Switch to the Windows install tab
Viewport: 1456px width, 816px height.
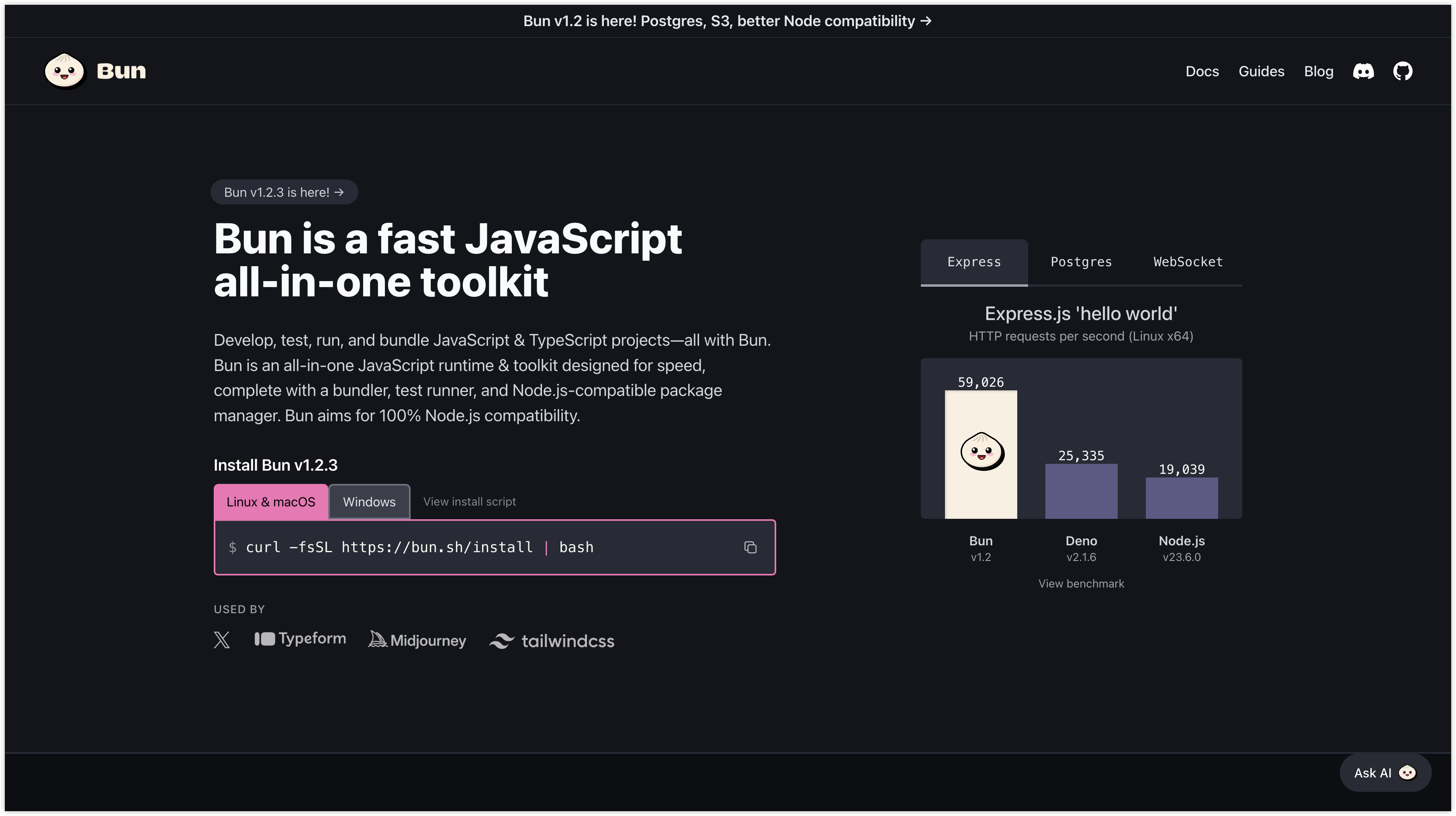[x=369, y=502]
